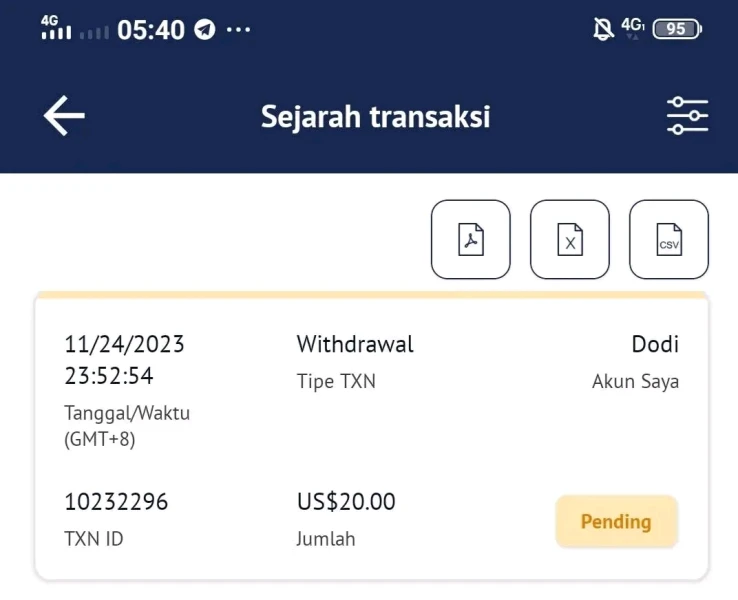Tap the left 4G signal bars
The image size is (738, 600).
(56, 28)
